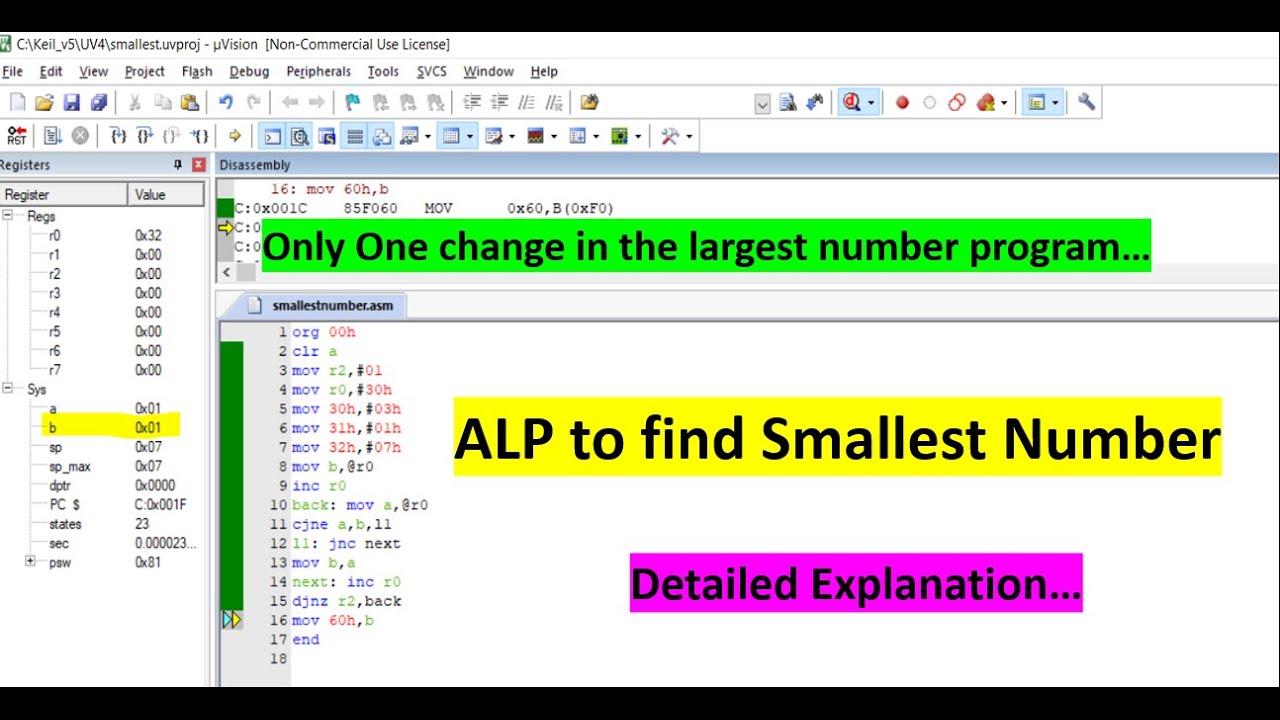Screen dimensions: 1280x720
Task: Toggle the Call Stack Window
Action: point(382,136)
